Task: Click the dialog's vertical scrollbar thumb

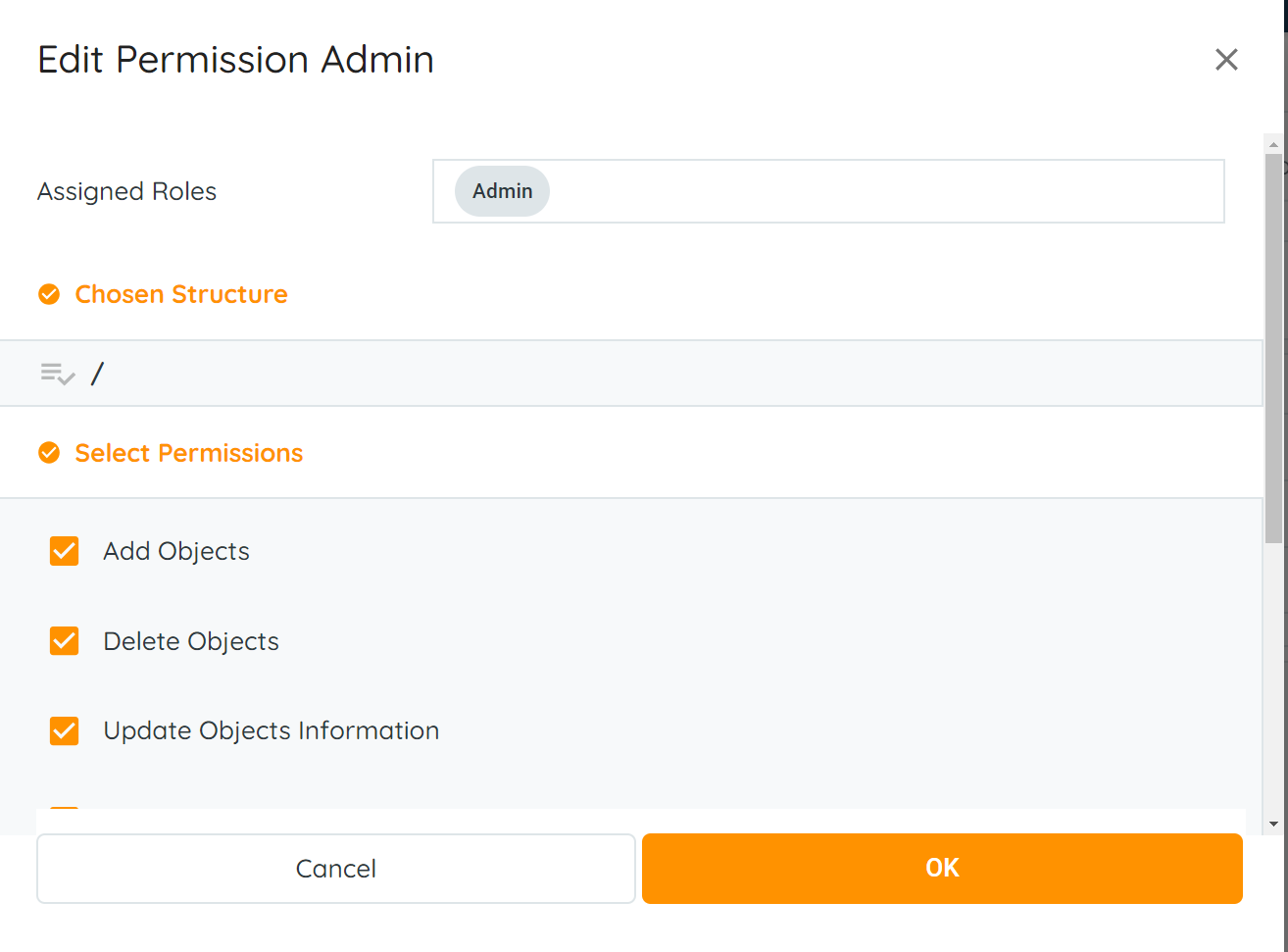Action: tap(1273, 343)
